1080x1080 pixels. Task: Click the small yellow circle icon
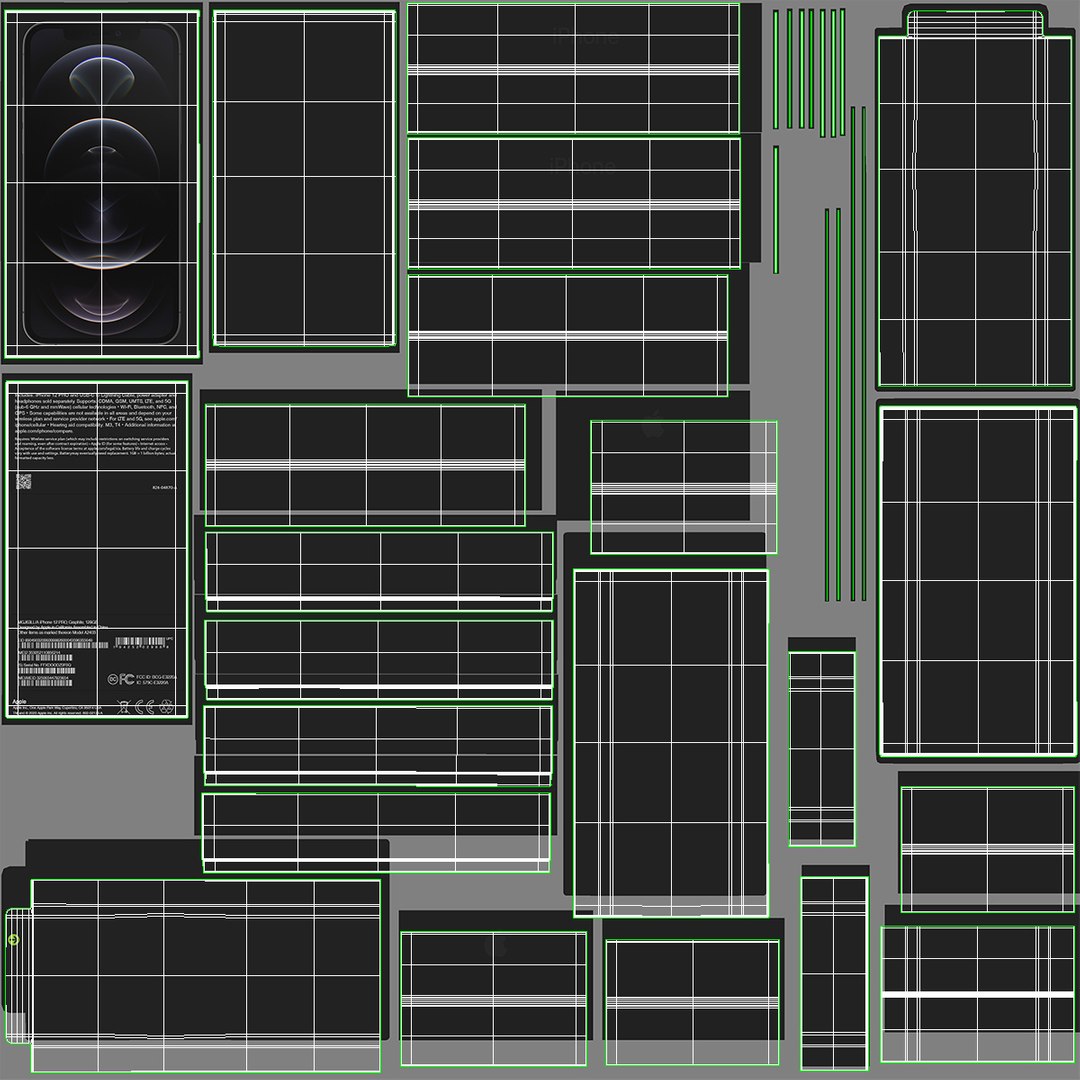pos(12,939)
